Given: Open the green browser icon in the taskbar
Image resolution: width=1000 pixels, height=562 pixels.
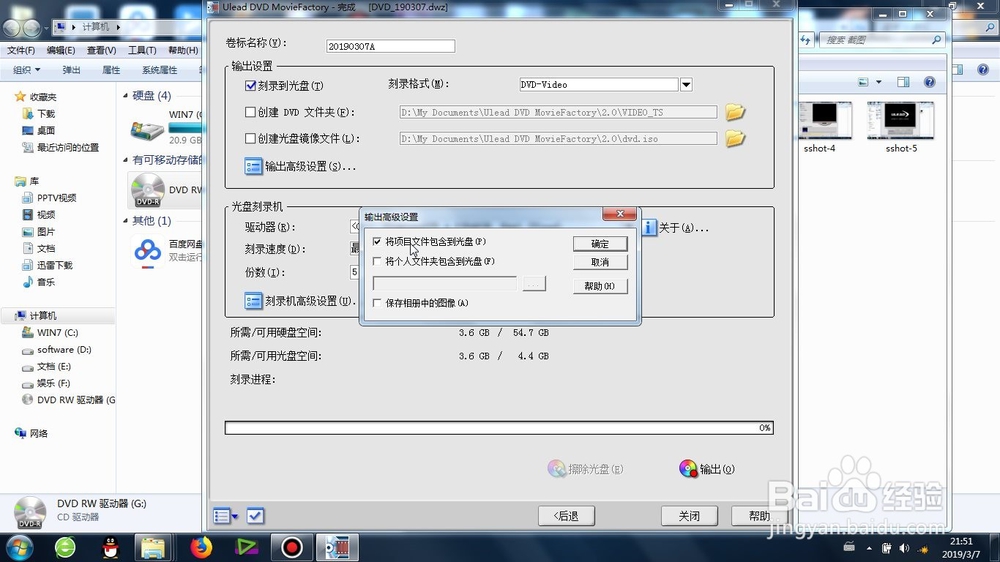Looking at the screenshot, I should click(x=65, y=547).
